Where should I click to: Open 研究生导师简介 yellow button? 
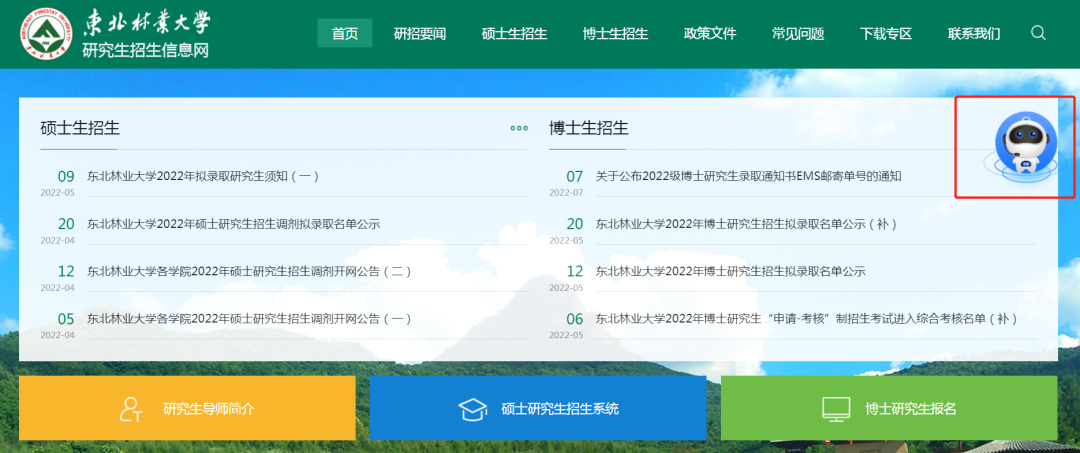pos(187,408)
